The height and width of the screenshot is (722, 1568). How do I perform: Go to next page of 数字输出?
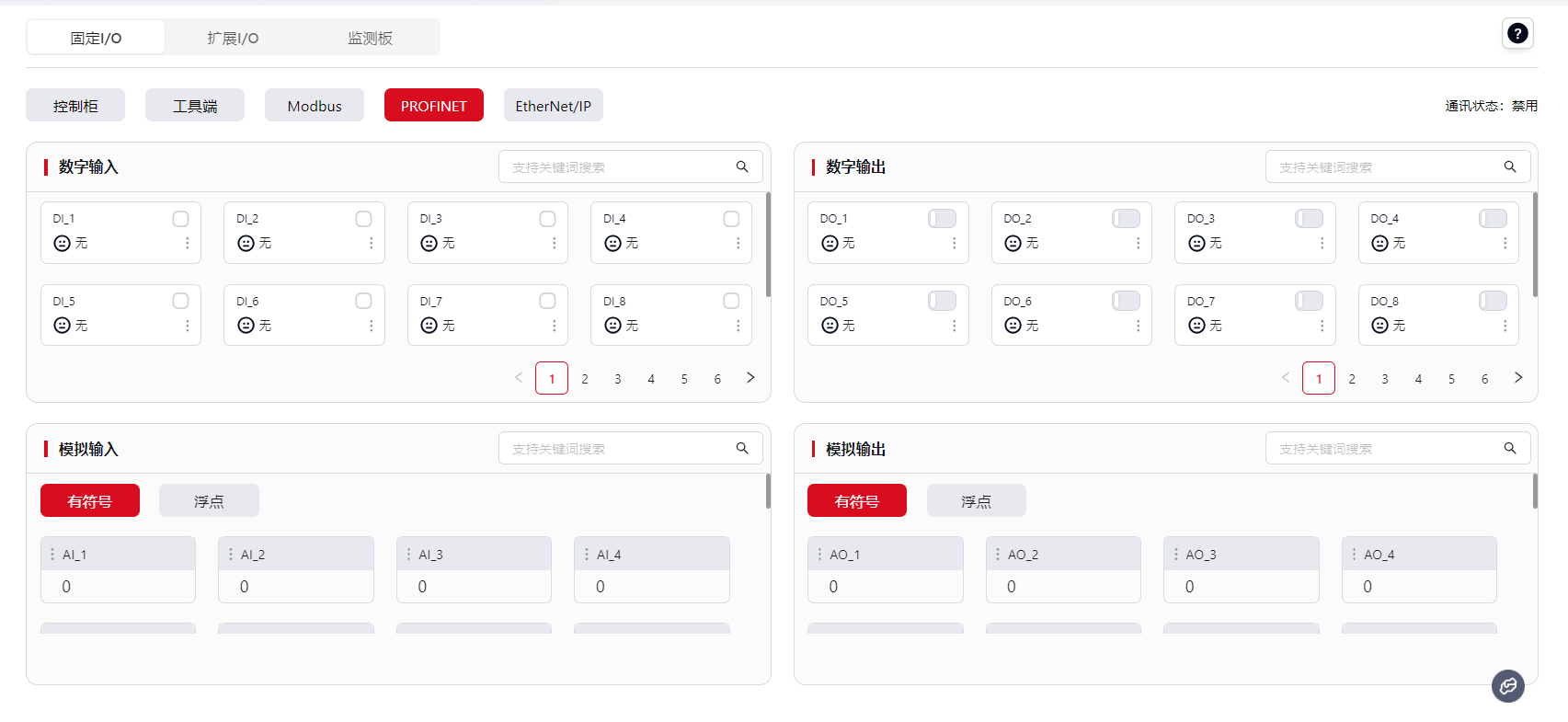point(1517,378)
